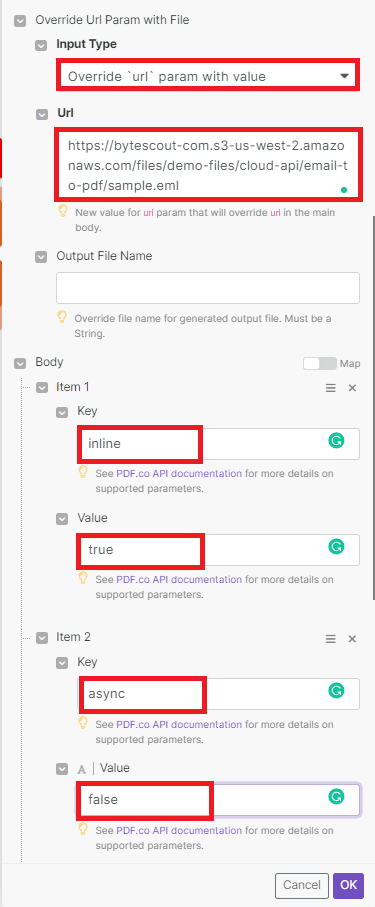
Task: Click the green dot in the Url field
Action: tap(344, 189)
